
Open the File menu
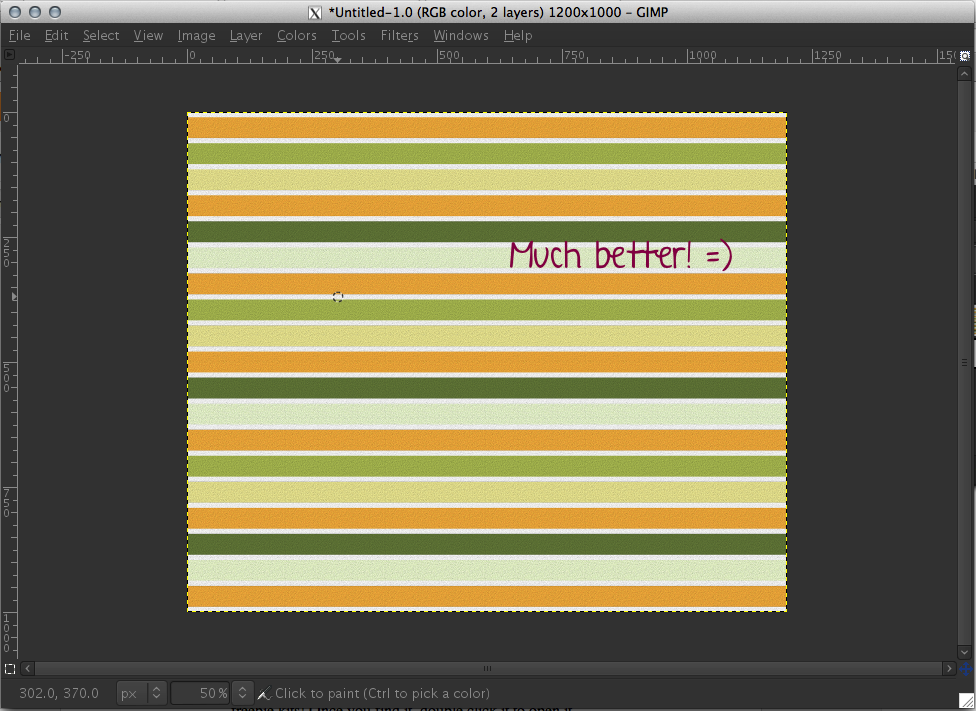(x=19, y=35)
